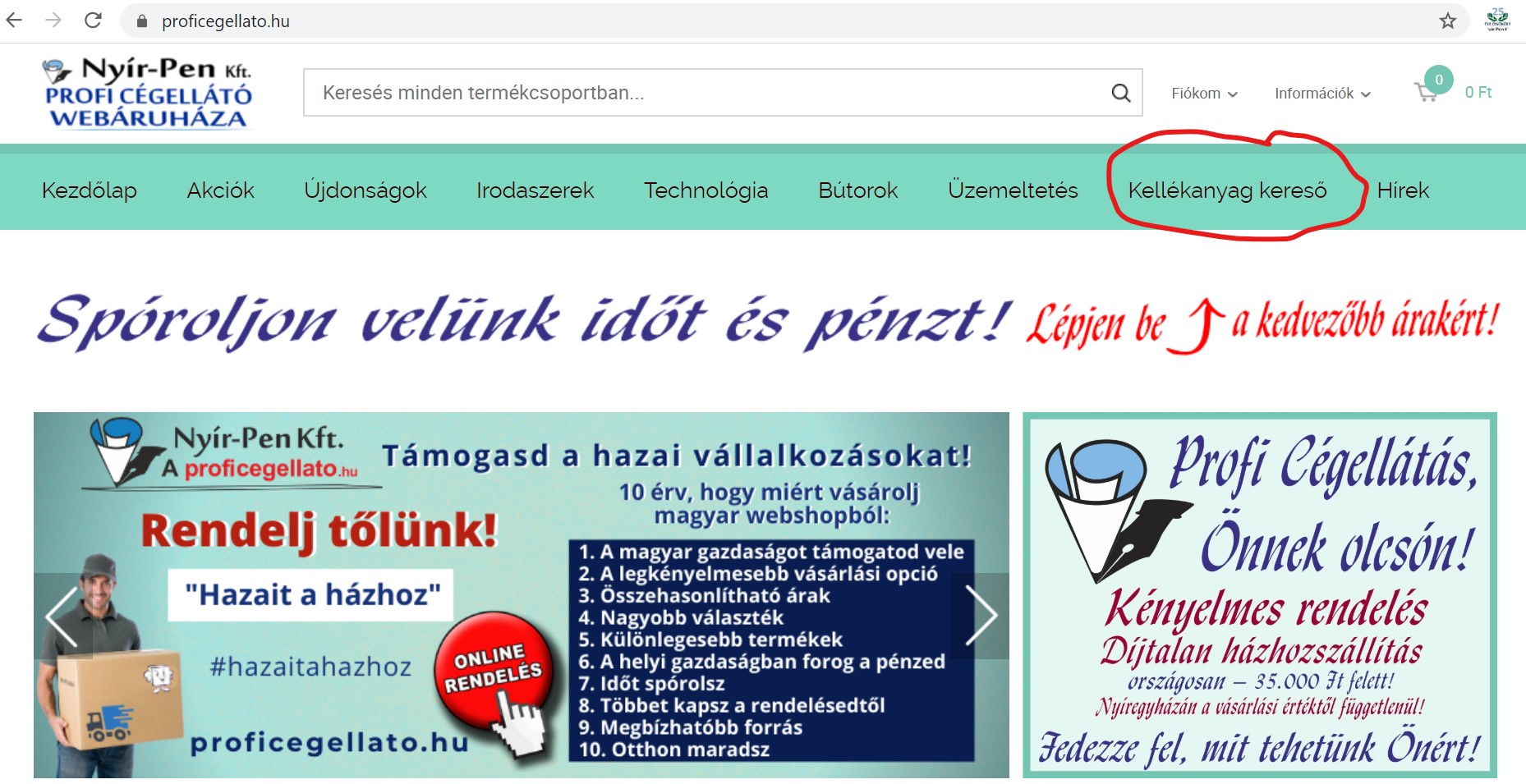The image size is (1526, 784).
Task: Open the Bútorok menu
Action: (857, 190)
